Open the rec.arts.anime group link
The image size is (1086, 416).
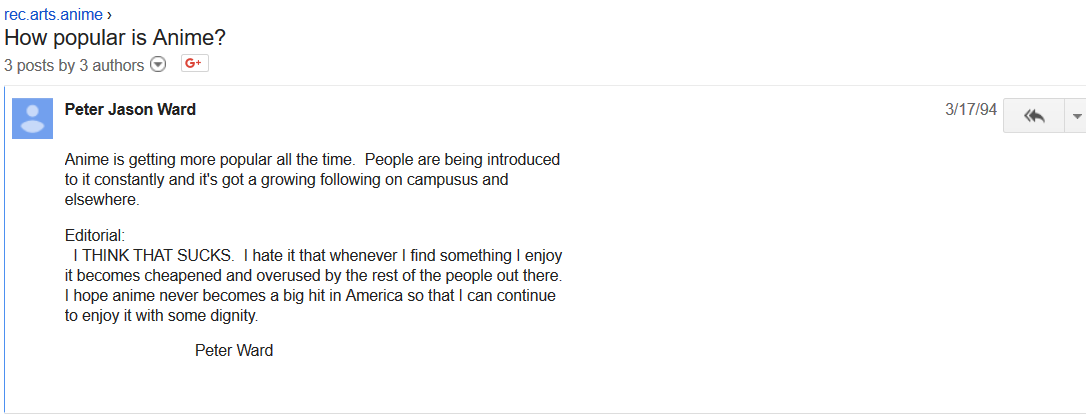pyautogui.click(x=53, y=15)
